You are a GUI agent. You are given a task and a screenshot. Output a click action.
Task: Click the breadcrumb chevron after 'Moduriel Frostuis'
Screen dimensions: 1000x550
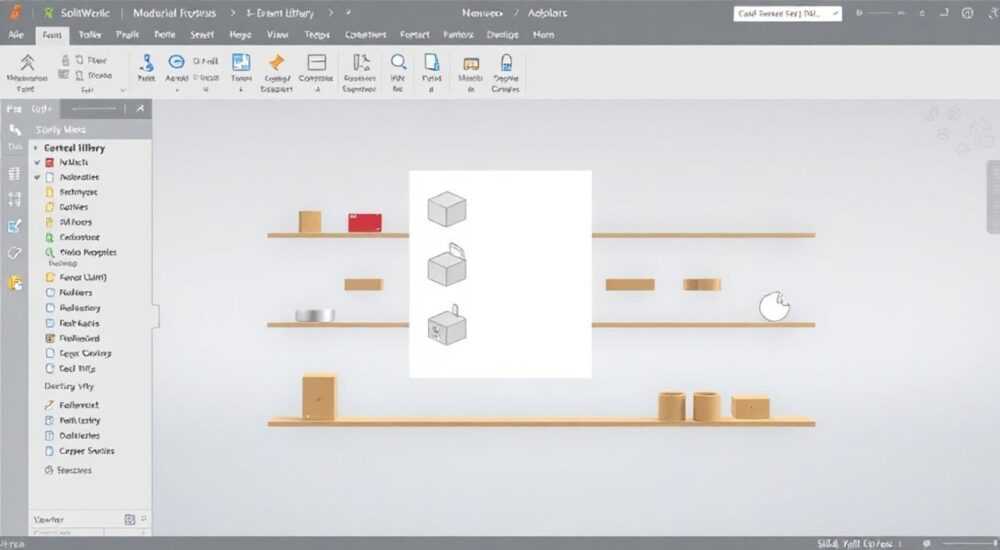click(x=233, y=13)
